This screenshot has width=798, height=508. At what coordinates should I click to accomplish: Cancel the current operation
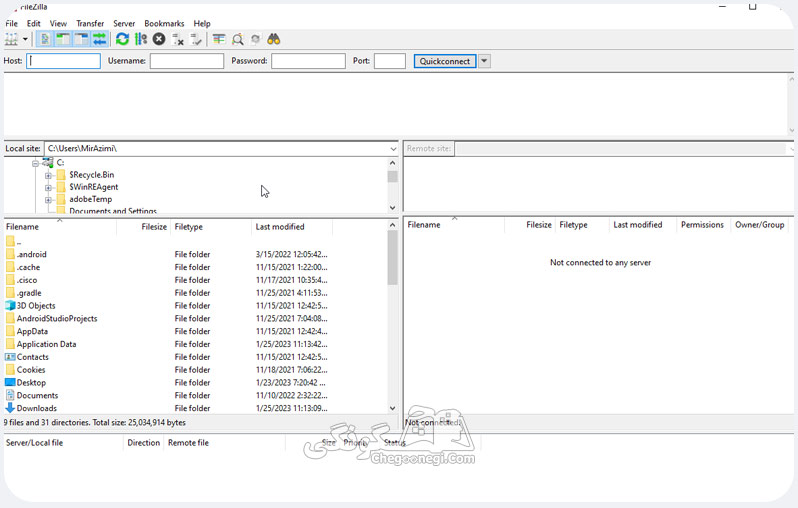pyautogui.click(x=159, y=39)
